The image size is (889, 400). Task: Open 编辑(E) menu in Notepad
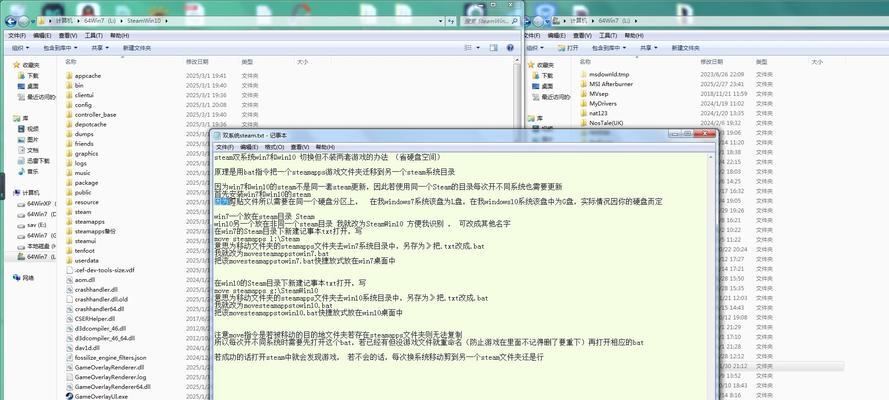pyautogui.click(x=249, y=147)
